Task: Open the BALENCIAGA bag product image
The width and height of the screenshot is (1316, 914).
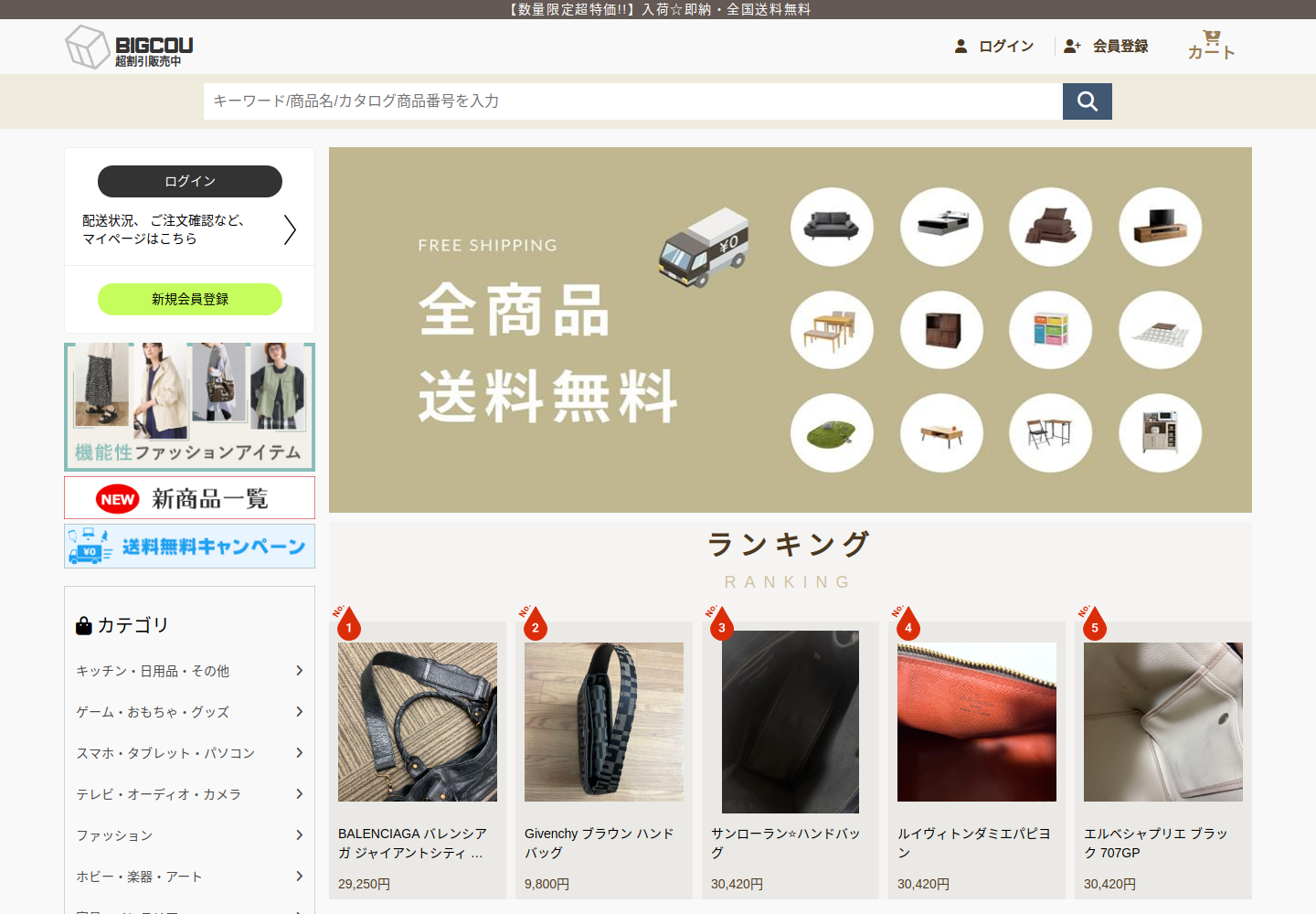Action: [x=418, y=722]
